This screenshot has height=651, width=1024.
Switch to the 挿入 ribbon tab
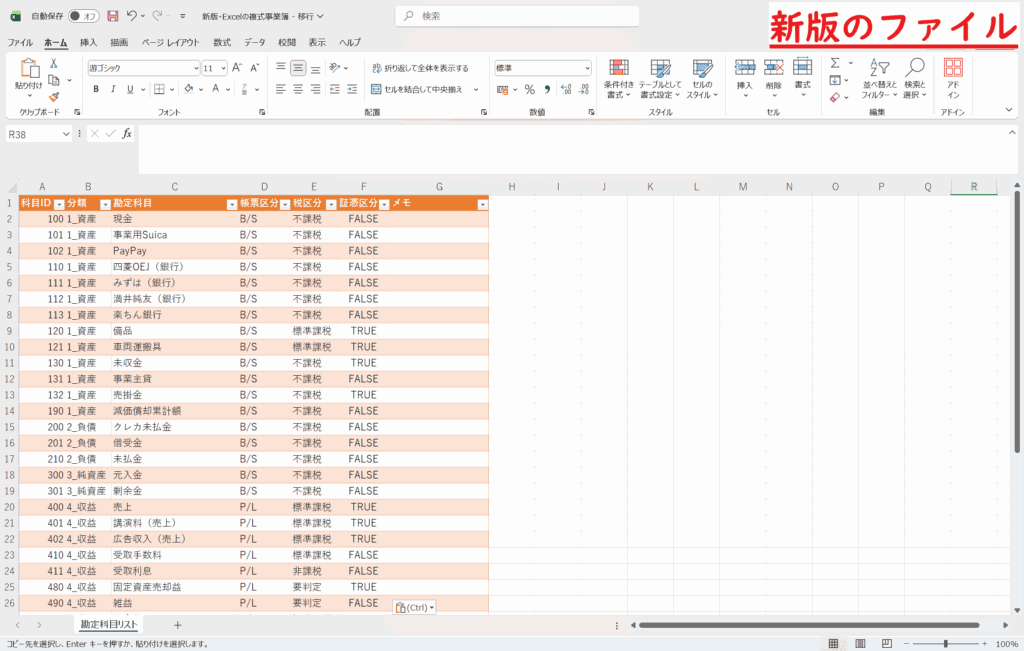click(88, 43)
